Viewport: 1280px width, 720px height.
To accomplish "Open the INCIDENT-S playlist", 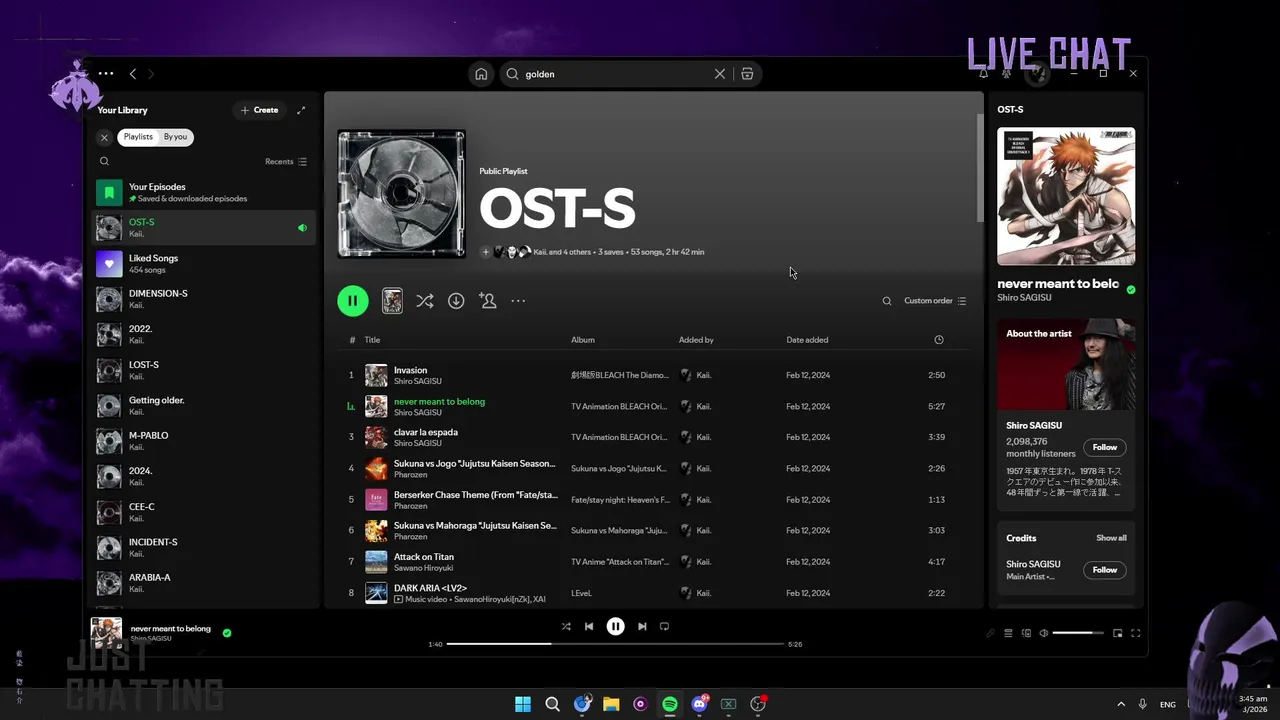I will (x=205, y=547).
